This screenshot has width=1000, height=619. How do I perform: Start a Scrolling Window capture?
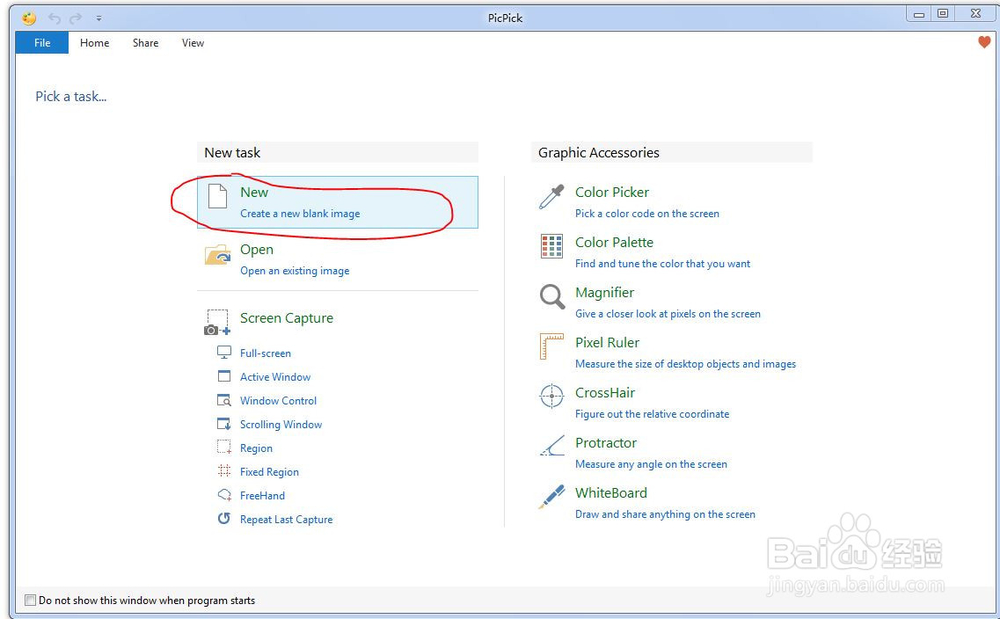pos(281,424)
